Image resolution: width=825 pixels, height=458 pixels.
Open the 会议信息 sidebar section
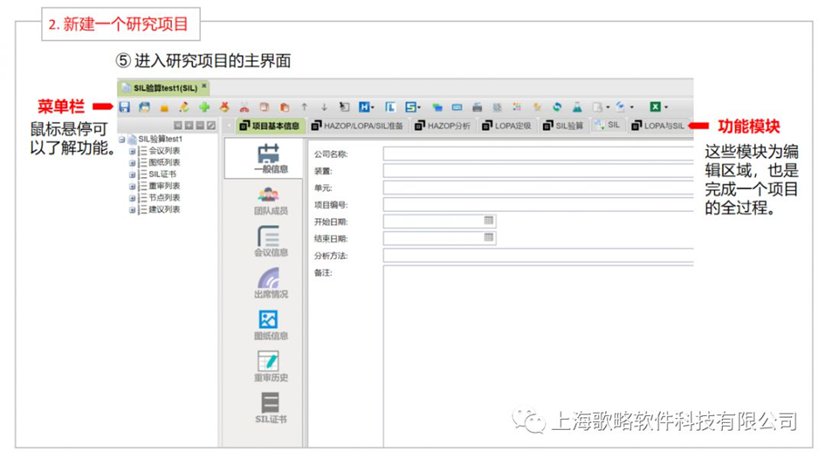coord(270,242)
